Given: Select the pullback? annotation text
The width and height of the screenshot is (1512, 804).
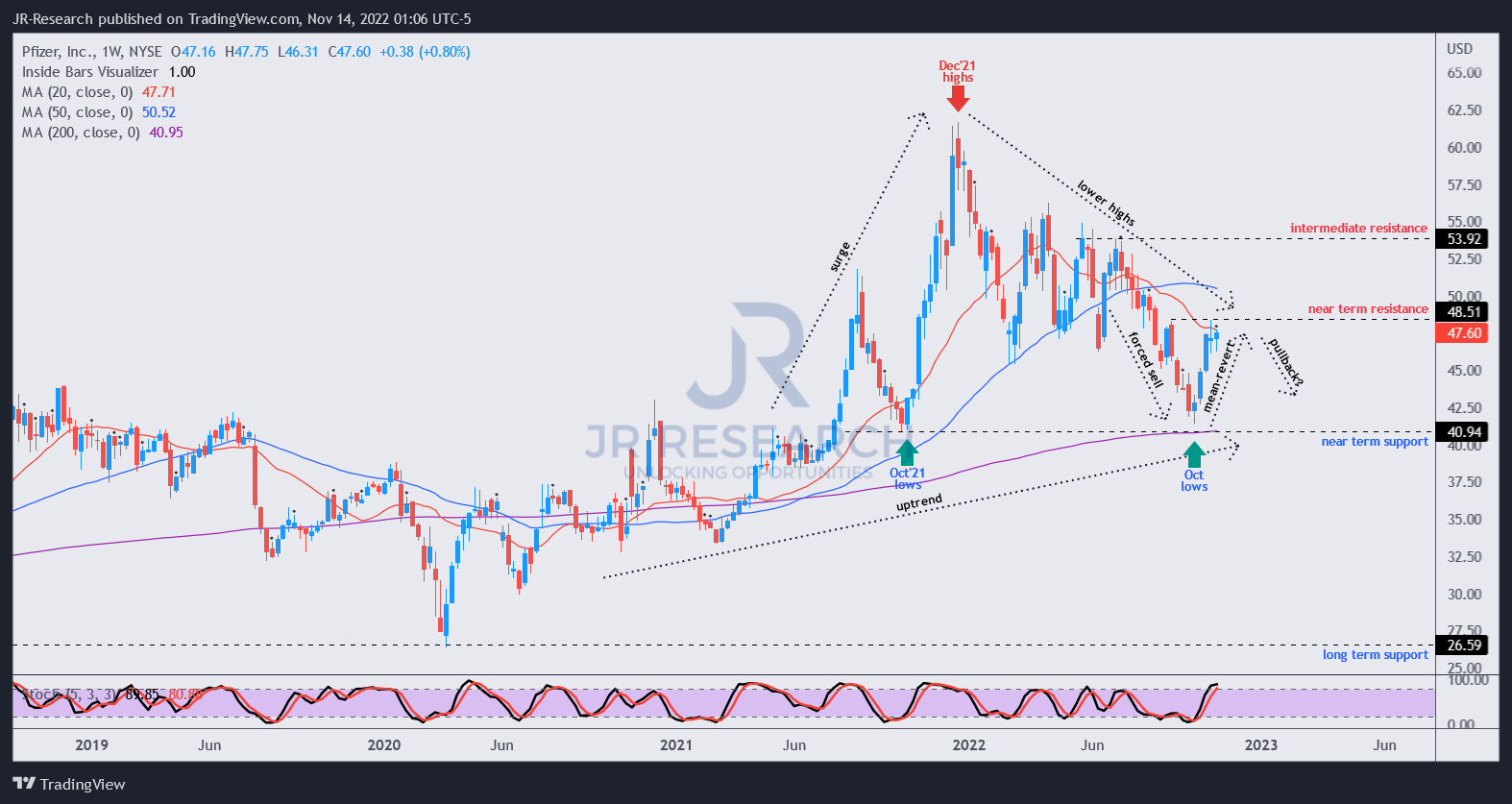Looking at the screenshot, I should tap(1285, 363).
